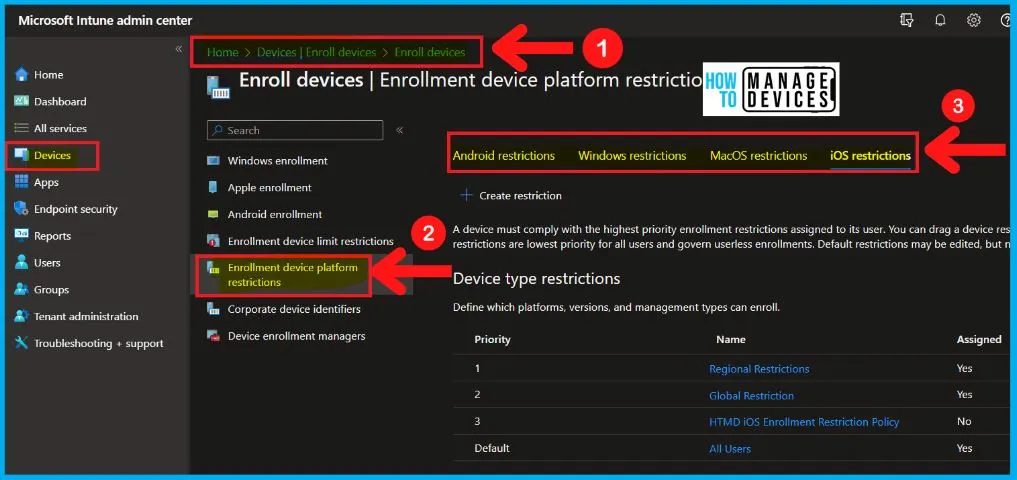Click the Windows enrollment icon
1017x480 pixels.
(213, 161)
